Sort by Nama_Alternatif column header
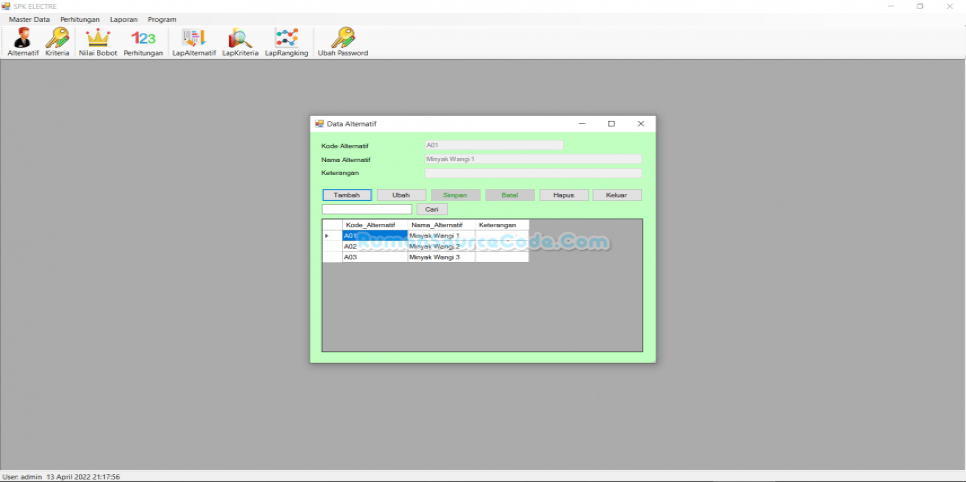966x482 pixels. point(441,225)
